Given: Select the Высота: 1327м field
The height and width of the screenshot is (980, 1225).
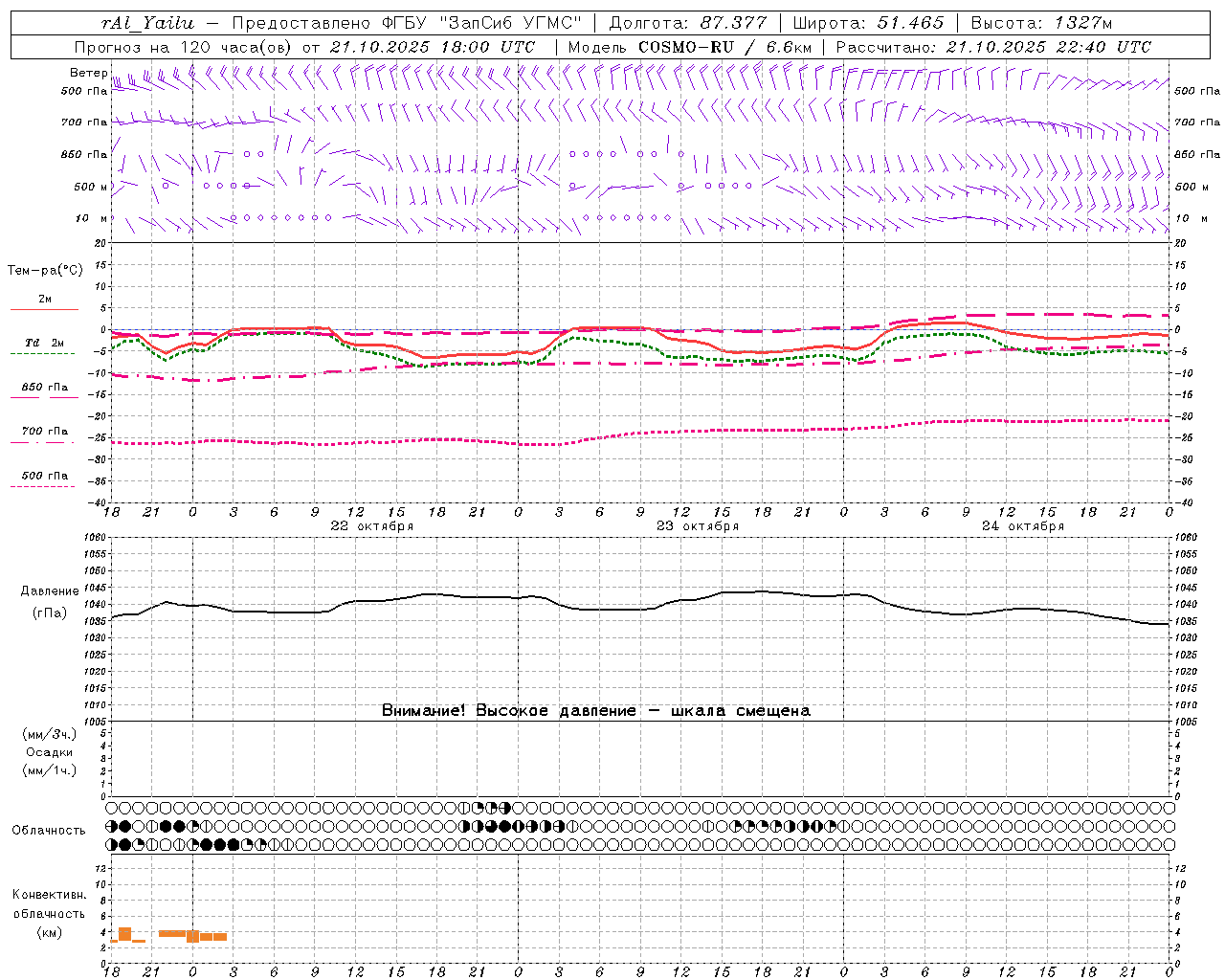Looking at the screenshot, I should tap(1041, 23).
